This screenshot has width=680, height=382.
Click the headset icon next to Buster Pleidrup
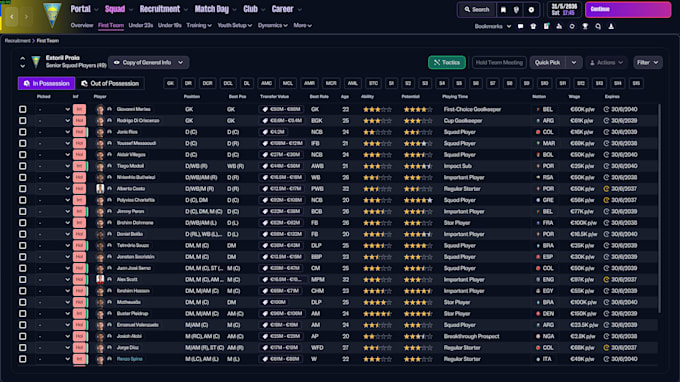[110, 313]
